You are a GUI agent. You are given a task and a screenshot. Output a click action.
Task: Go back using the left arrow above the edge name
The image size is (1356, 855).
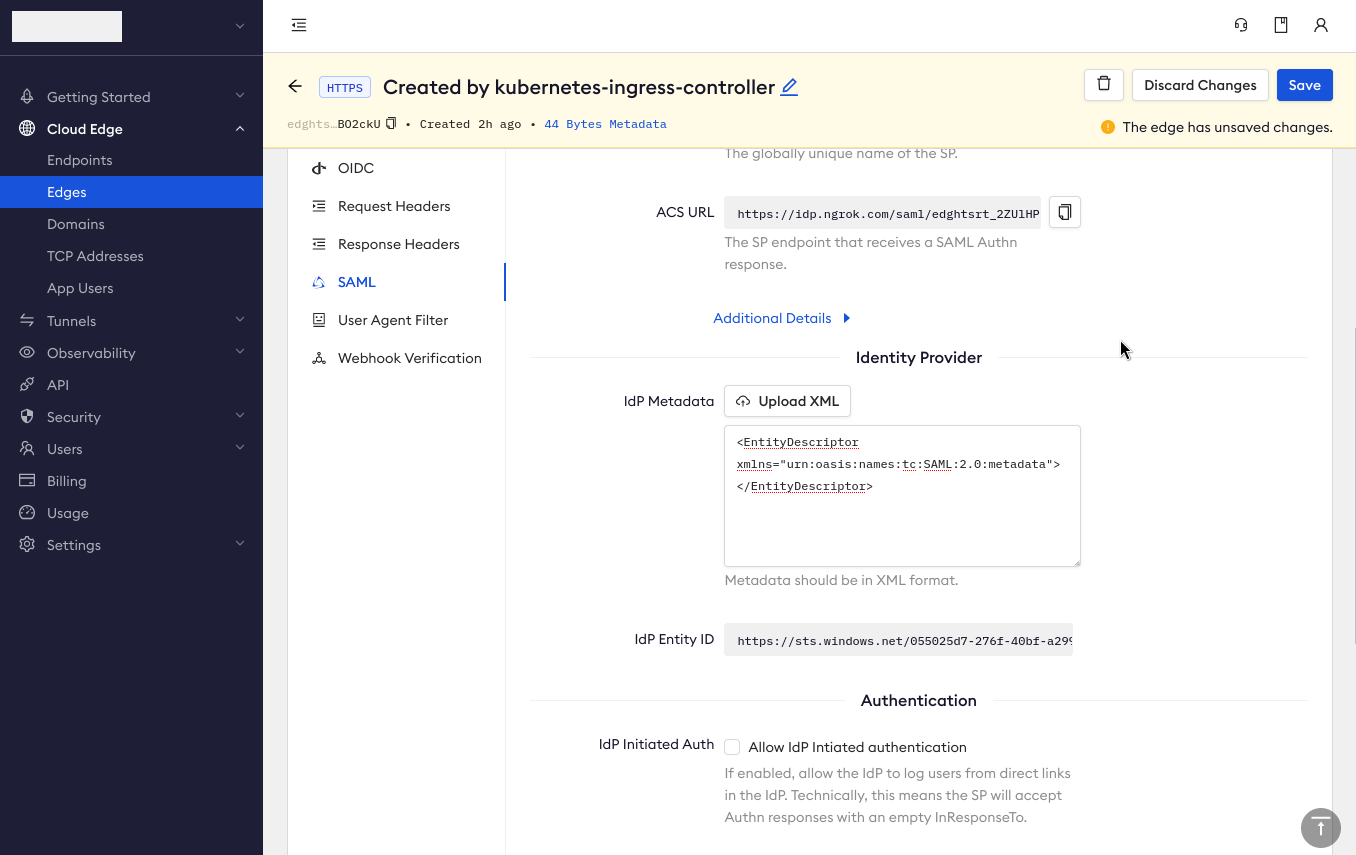pos(295,86)
